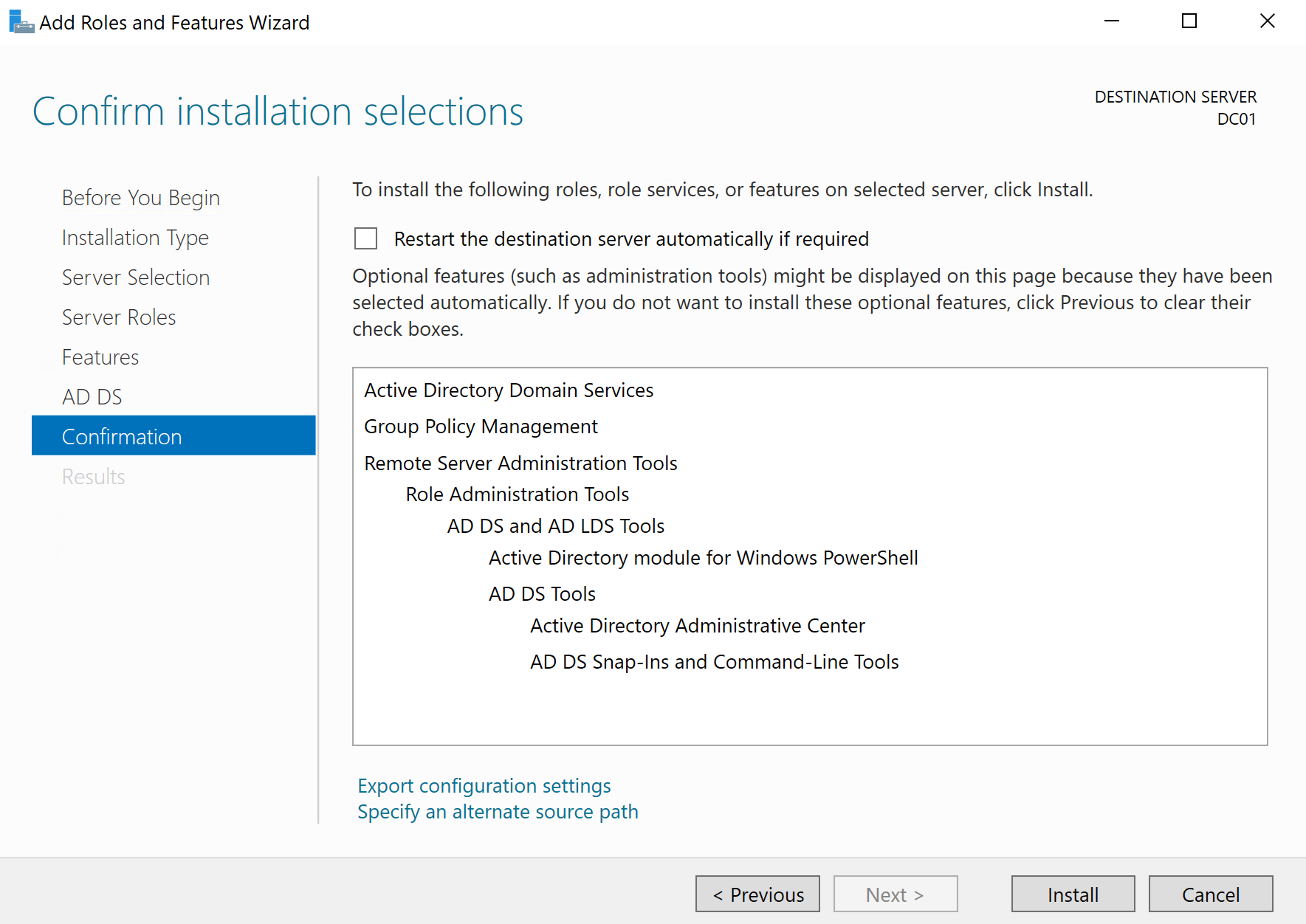Select the highlighted Confirmation step

[122, 436]
